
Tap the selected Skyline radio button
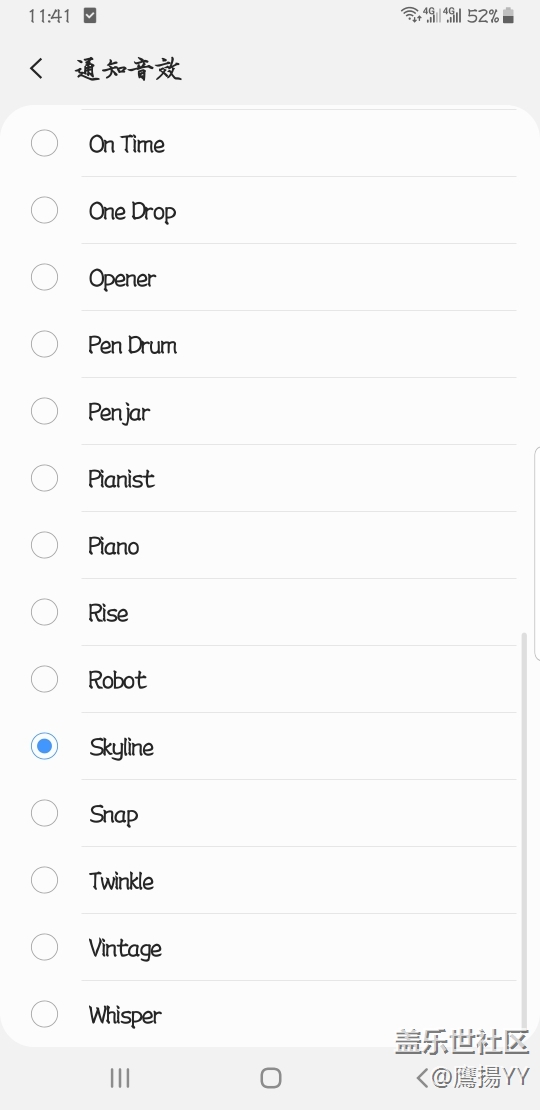click(44, 746)
